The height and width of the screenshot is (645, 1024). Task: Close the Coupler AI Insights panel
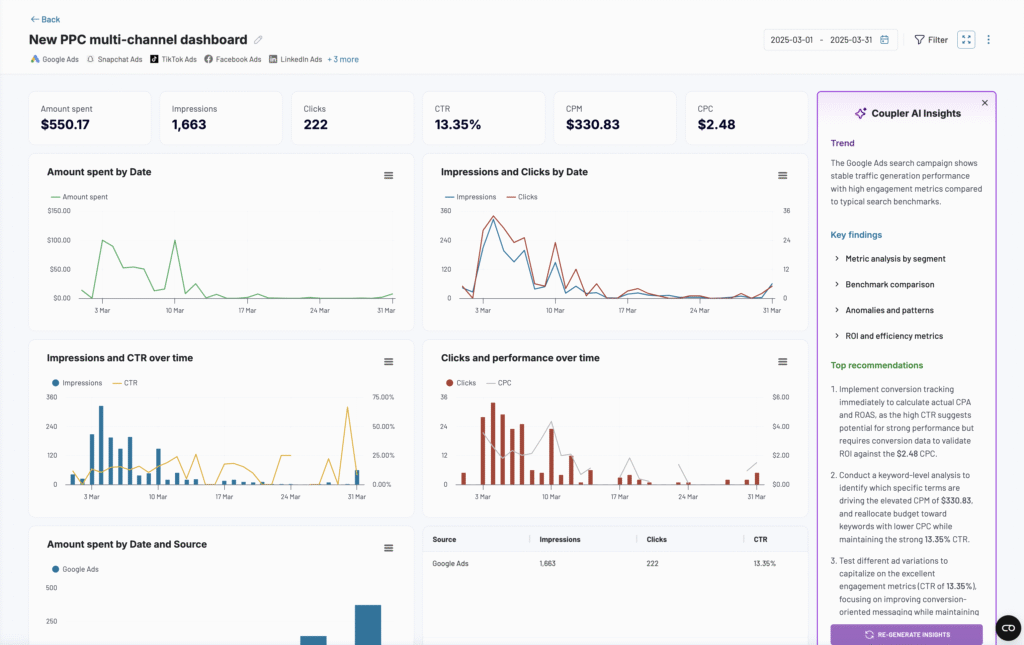(x=985, y=103)
